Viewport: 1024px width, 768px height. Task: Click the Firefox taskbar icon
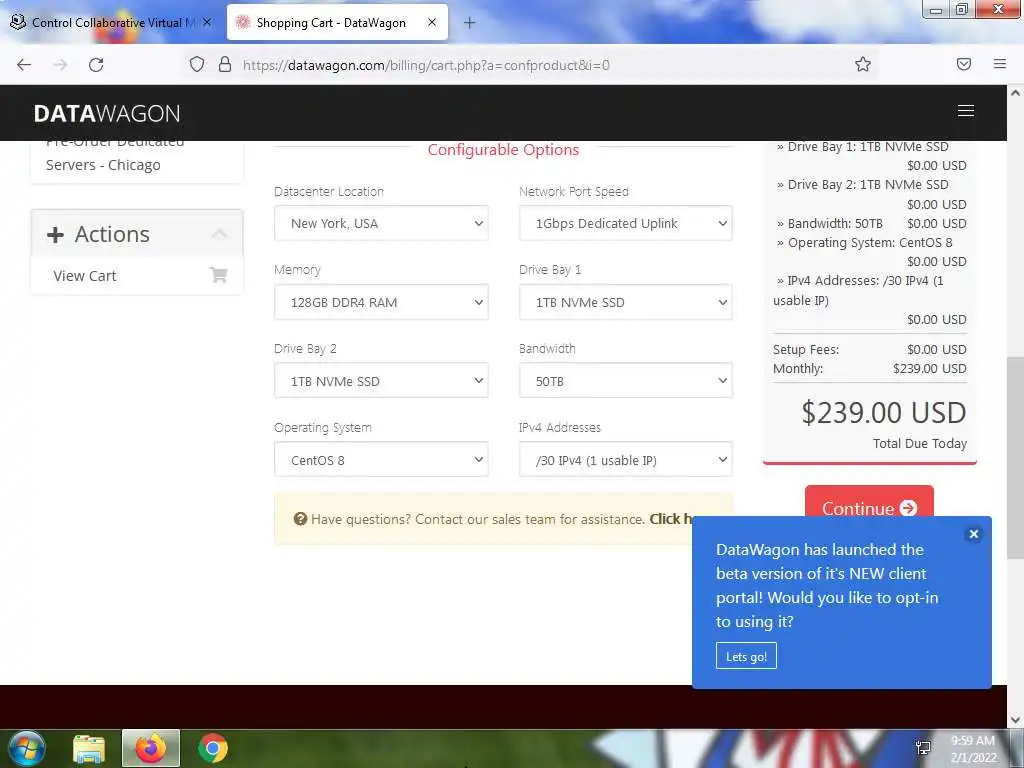(x=151, y=748)
